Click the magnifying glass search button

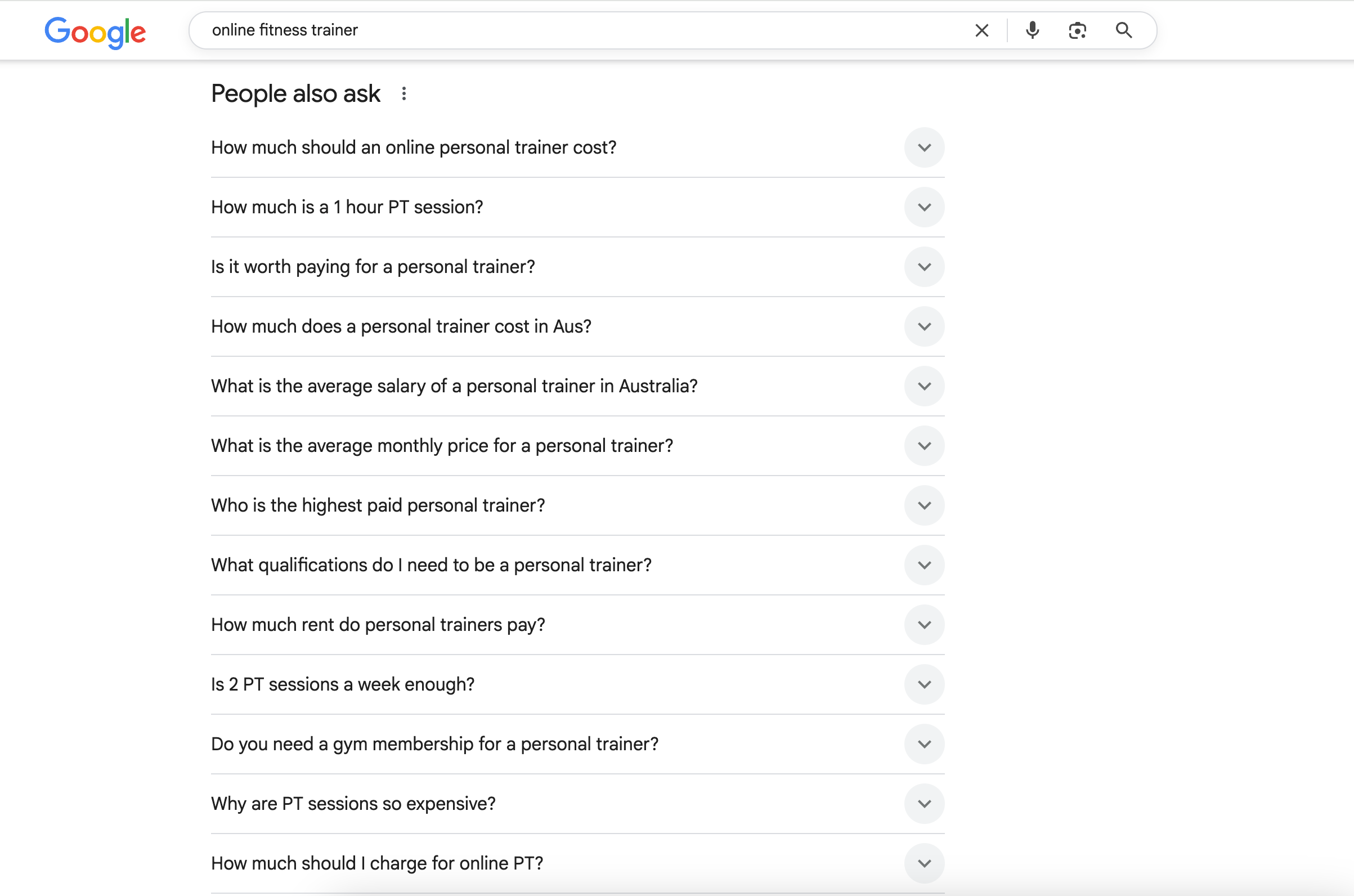(1123, 30)
